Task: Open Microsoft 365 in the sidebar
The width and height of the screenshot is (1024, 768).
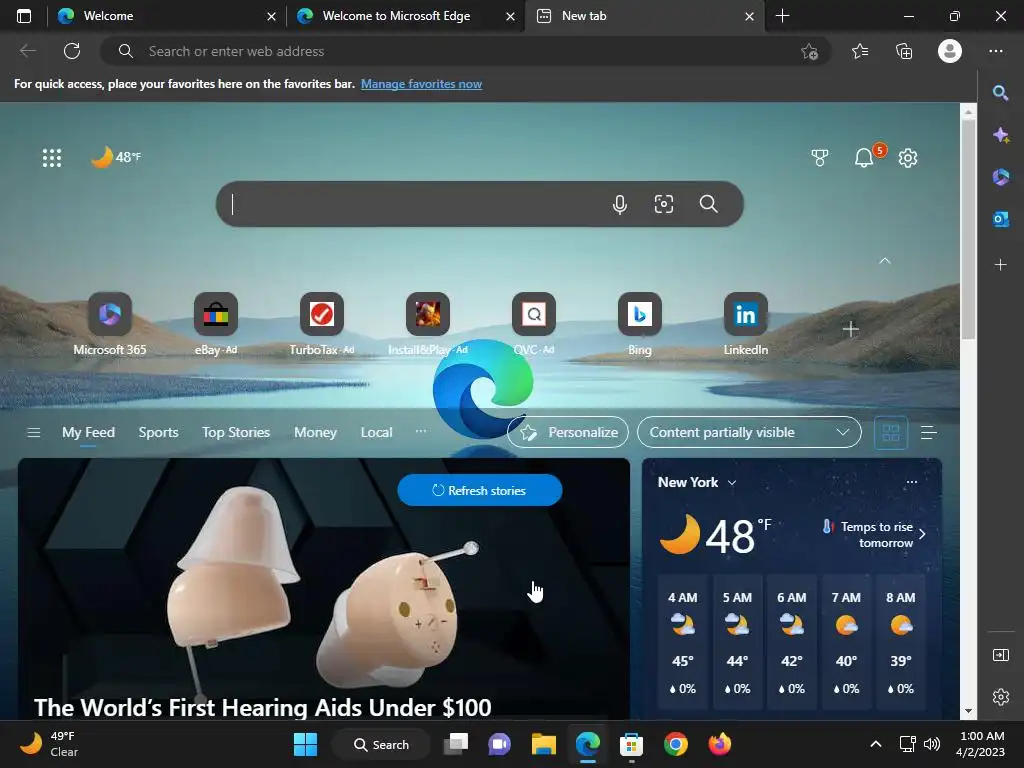Action: point(1000,177)
